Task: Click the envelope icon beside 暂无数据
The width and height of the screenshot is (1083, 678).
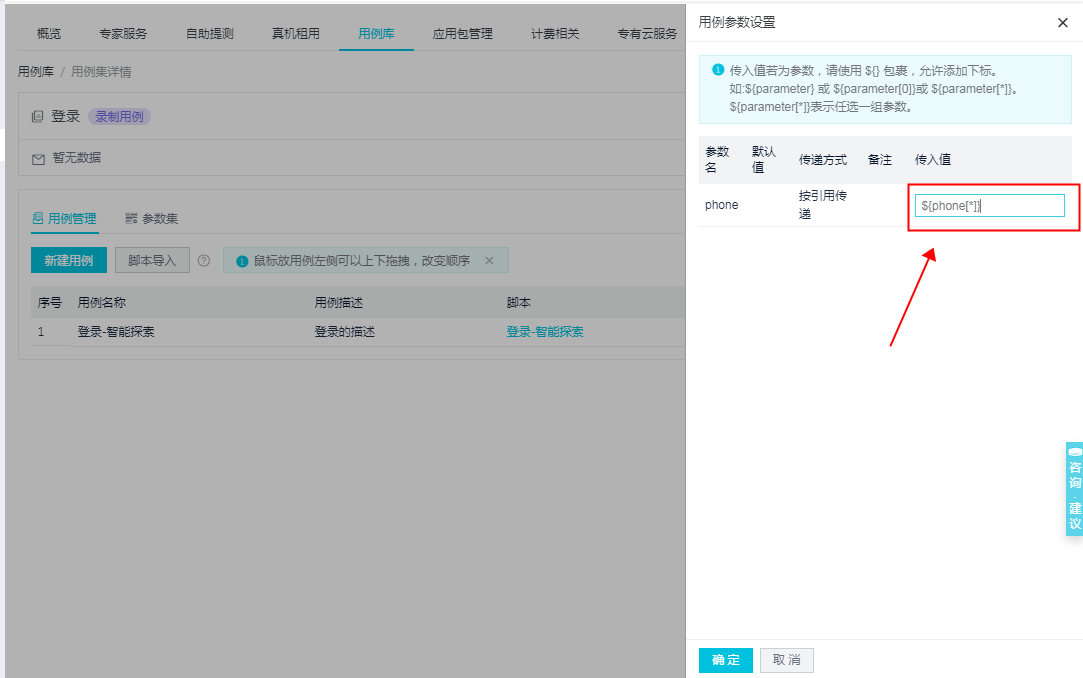Action: 36,157
